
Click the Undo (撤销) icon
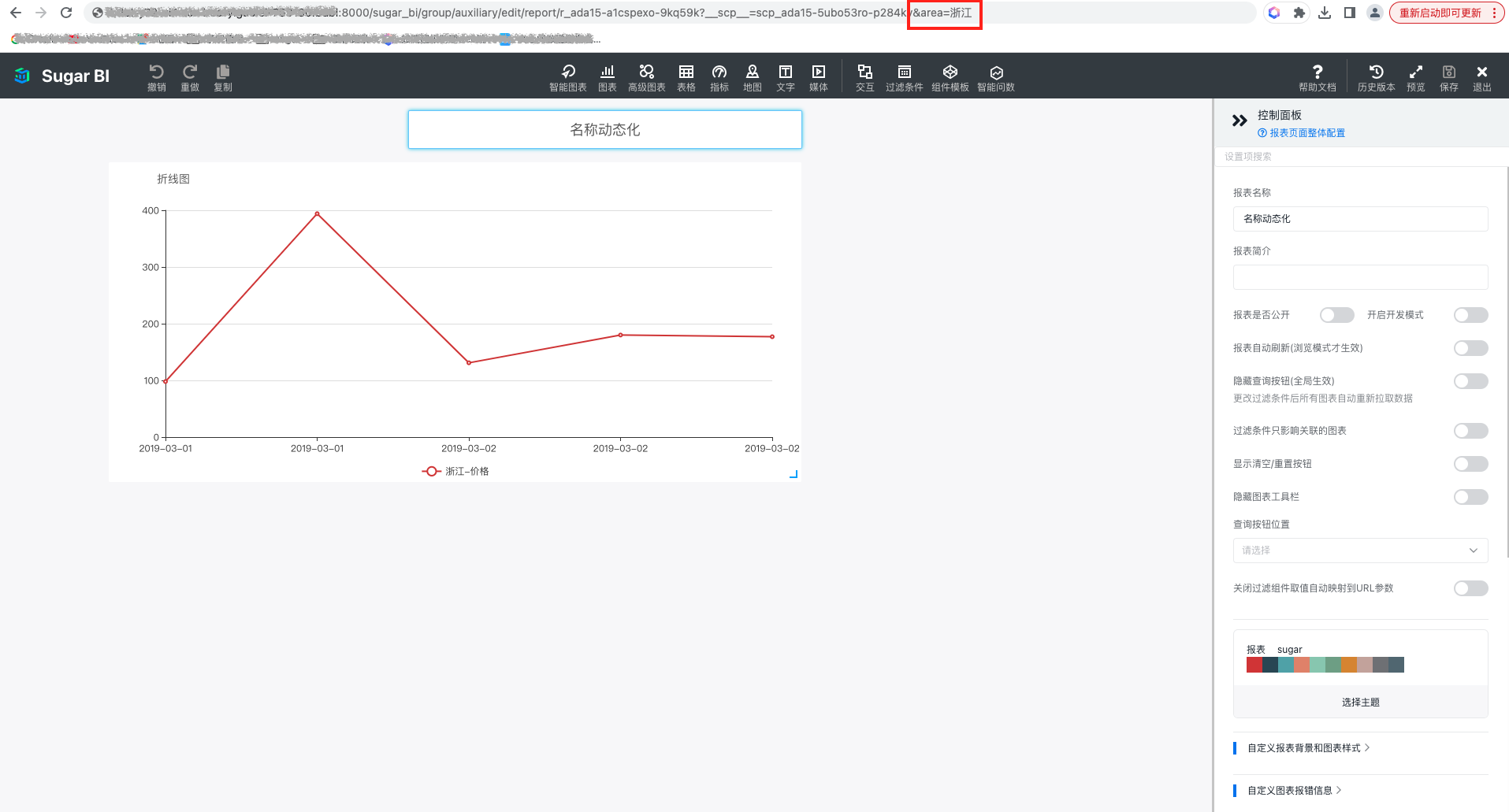point(156,77)
